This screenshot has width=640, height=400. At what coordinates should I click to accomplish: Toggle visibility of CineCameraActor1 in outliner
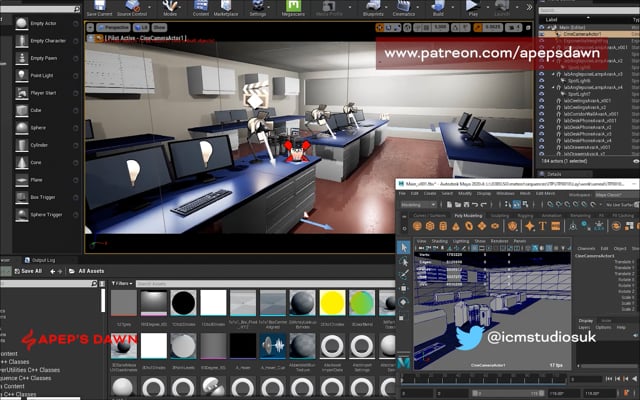tap(542, 34)
